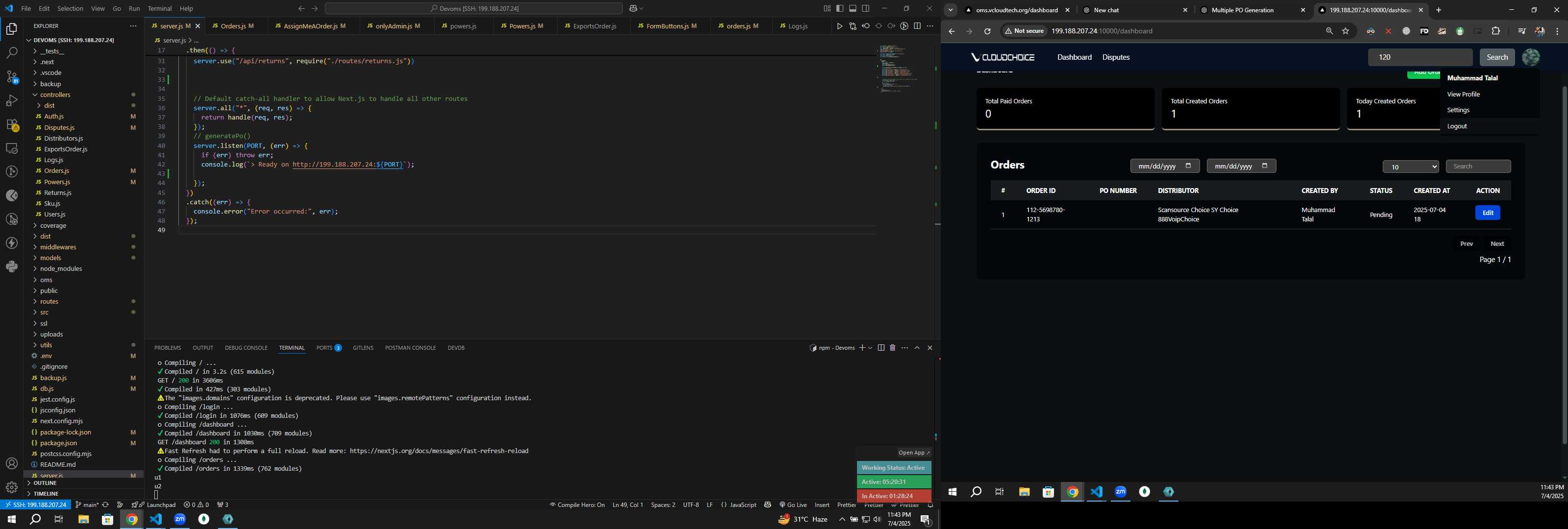Click Next pagination button
The image size is (1568, 529).
tap(1497, 243)
